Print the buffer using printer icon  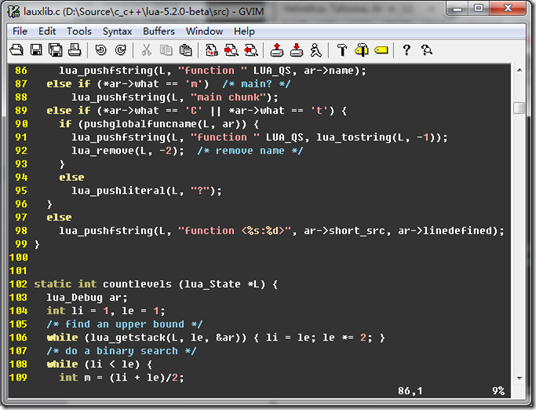pos(75,50)
